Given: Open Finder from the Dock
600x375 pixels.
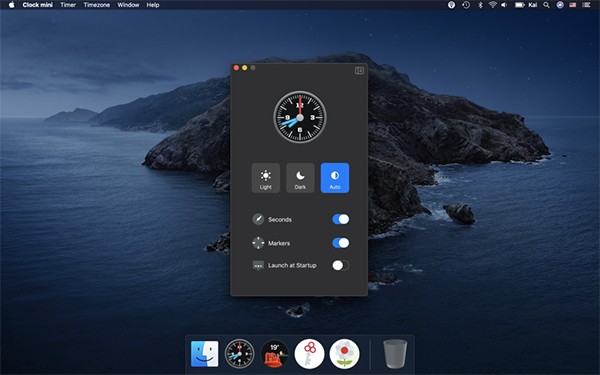Looking at the screenshot, I should (x=205, y=354).
